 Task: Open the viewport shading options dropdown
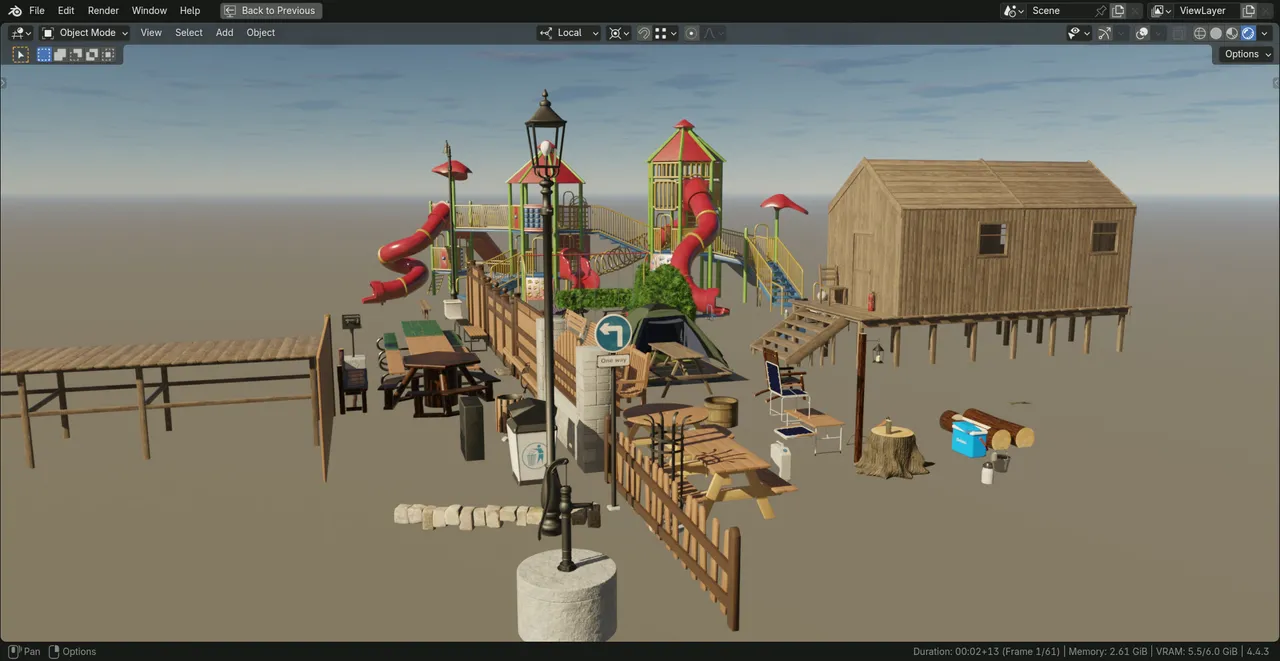[x=1264, y=33]
